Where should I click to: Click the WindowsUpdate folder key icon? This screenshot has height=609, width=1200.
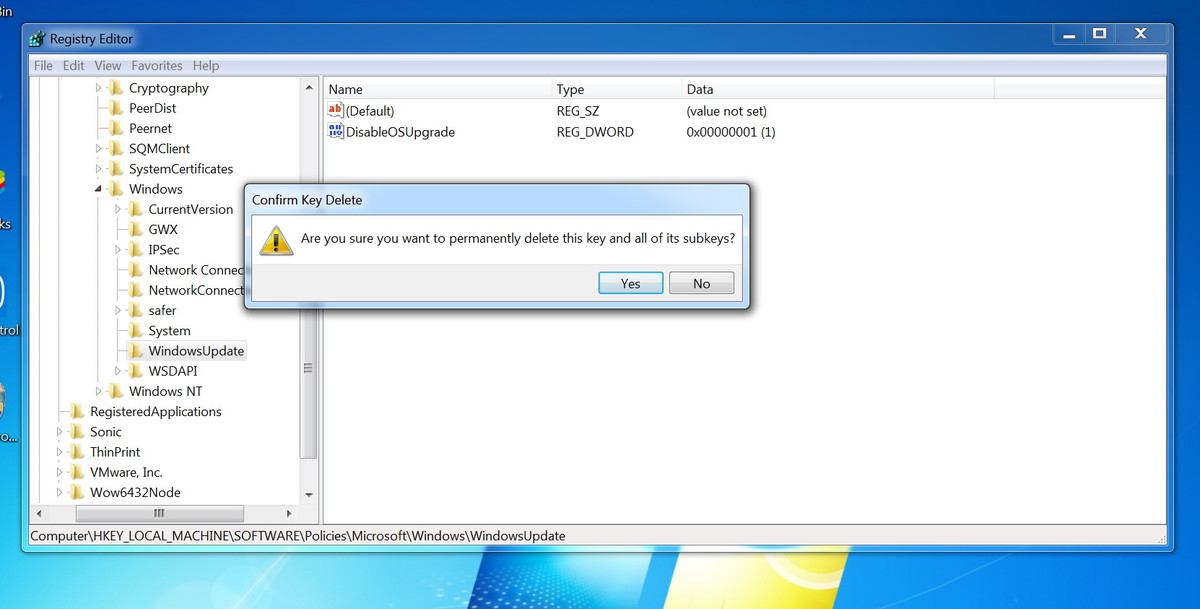pos(136,350)
